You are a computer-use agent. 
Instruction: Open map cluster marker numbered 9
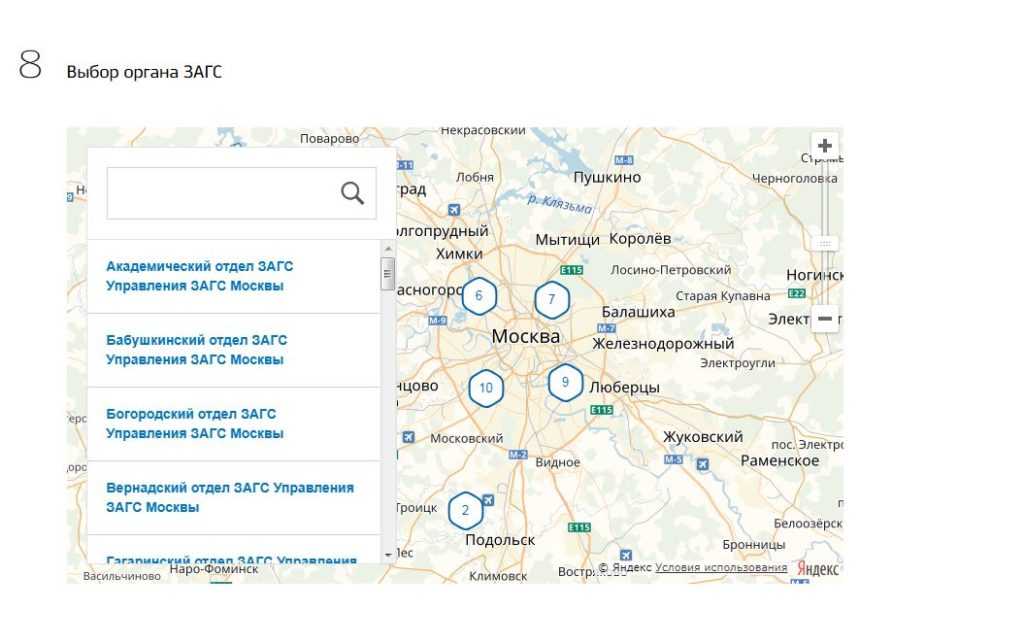pos(565,382)
